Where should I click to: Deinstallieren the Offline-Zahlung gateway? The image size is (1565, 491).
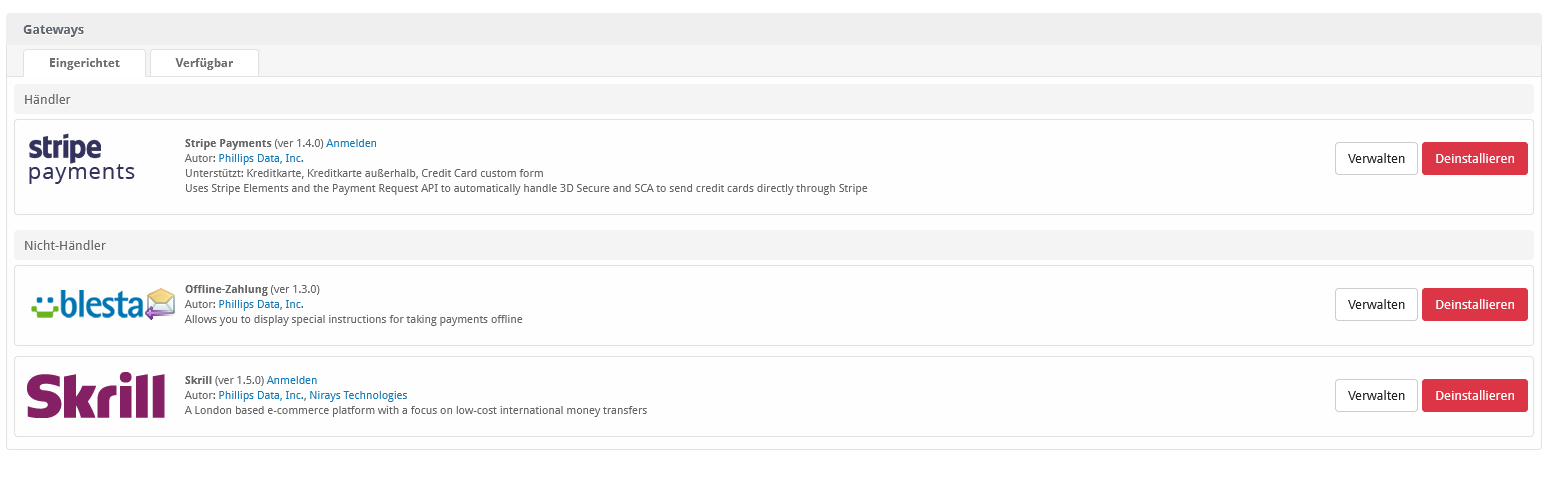(1474, 305)
